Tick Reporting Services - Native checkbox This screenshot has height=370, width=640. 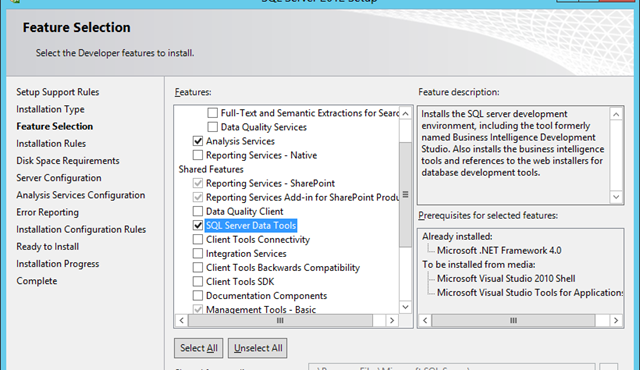198,155
